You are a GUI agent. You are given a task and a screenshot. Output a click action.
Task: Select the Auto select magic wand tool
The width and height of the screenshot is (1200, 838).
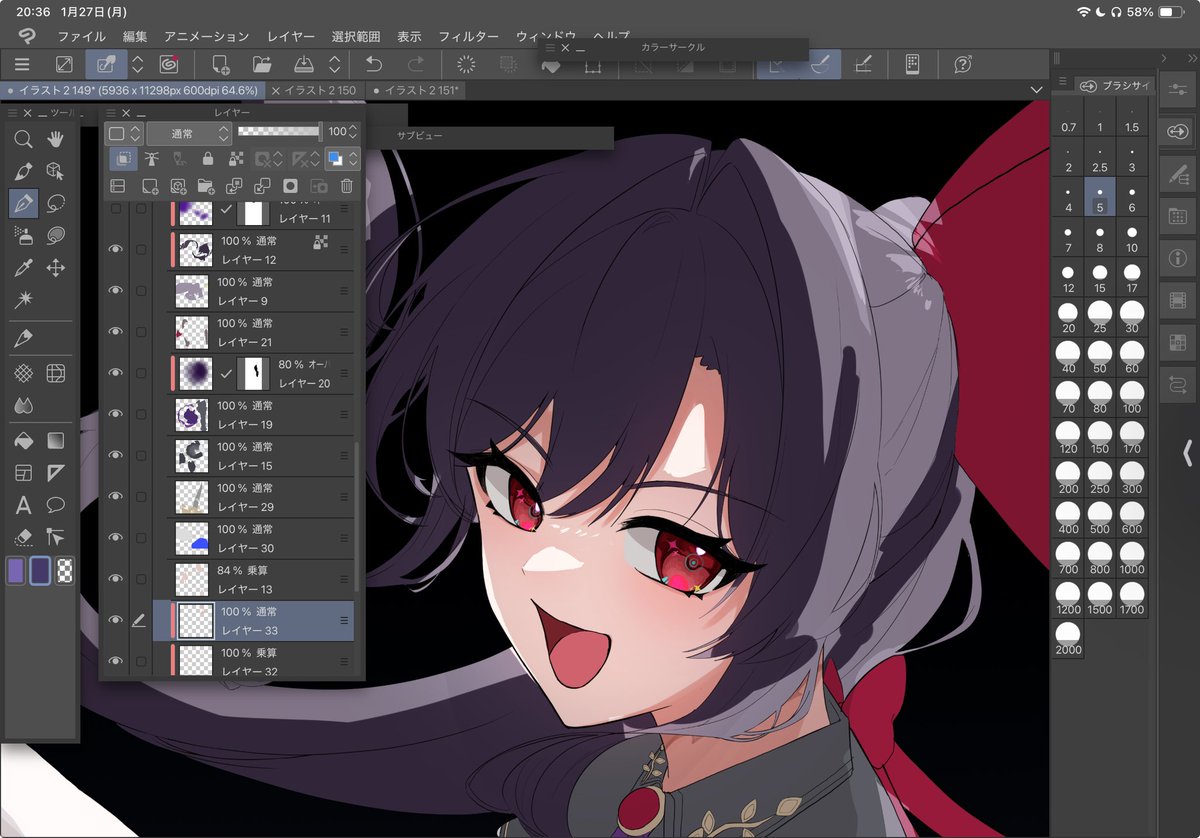[x=24, y=299]
